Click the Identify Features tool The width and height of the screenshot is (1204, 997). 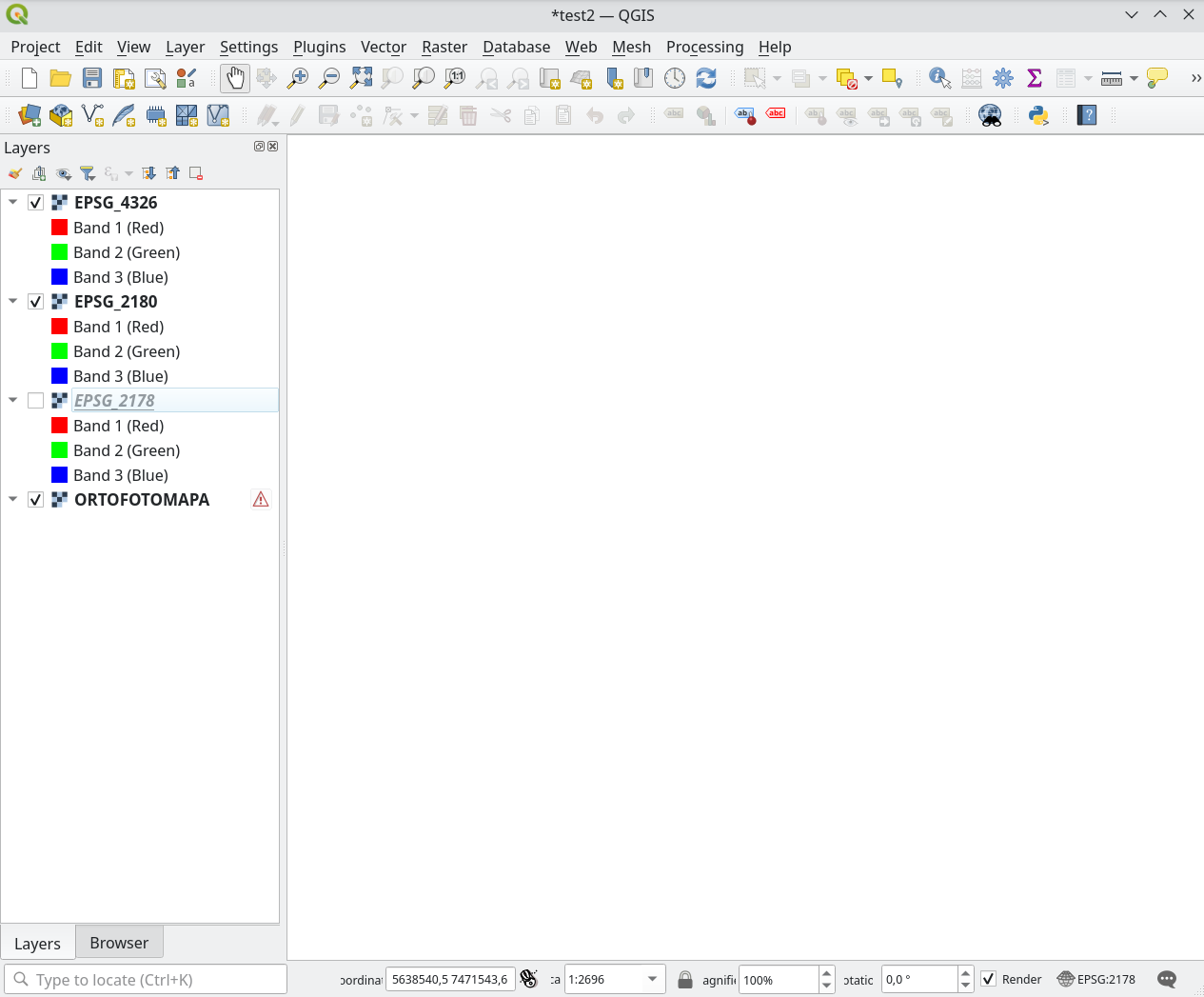939,78
